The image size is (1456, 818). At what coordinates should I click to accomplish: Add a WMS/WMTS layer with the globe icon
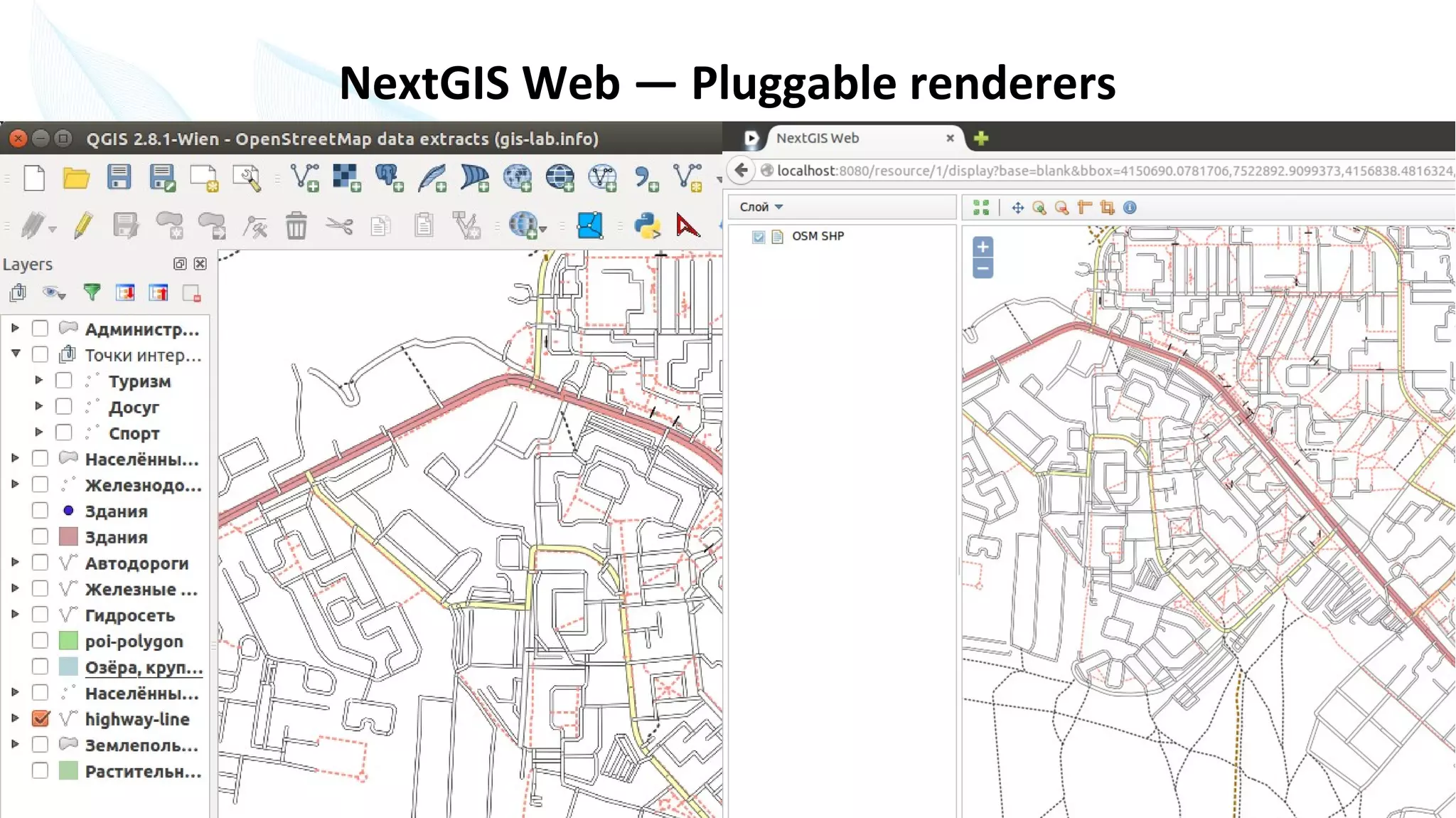[518, 178]
